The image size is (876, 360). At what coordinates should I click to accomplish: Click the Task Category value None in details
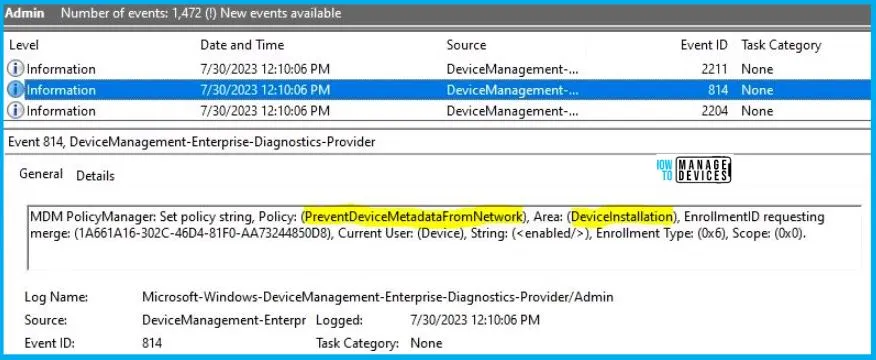coord(426,343)
